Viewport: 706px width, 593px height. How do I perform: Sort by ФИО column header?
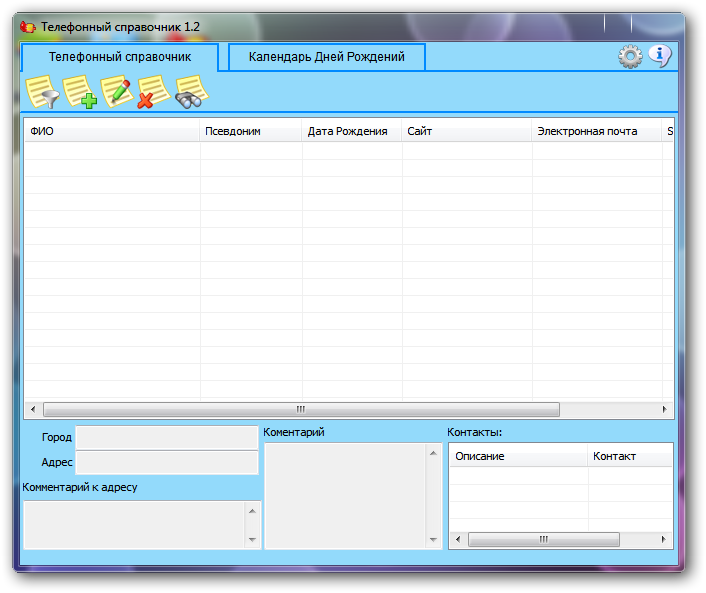coord(112,131)
